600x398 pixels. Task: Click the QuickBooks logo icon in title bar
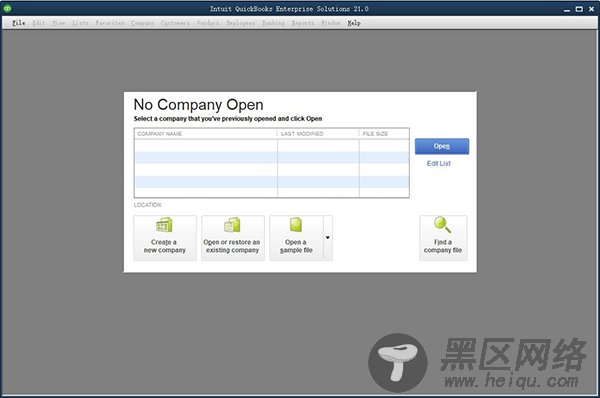7,8
